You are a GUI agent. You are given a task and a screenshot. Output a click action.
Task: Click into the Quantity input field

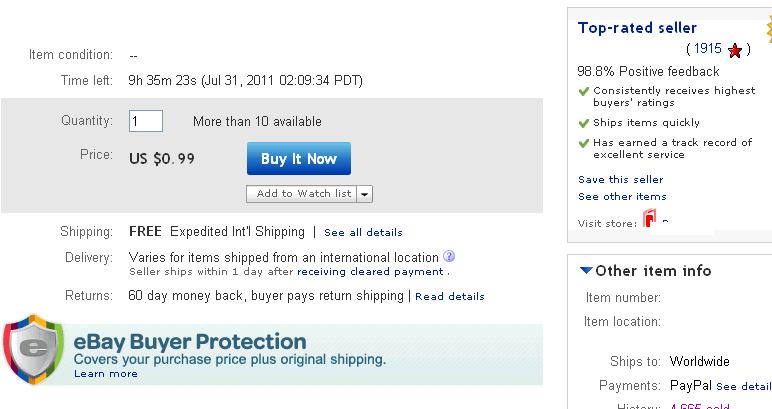146,121
